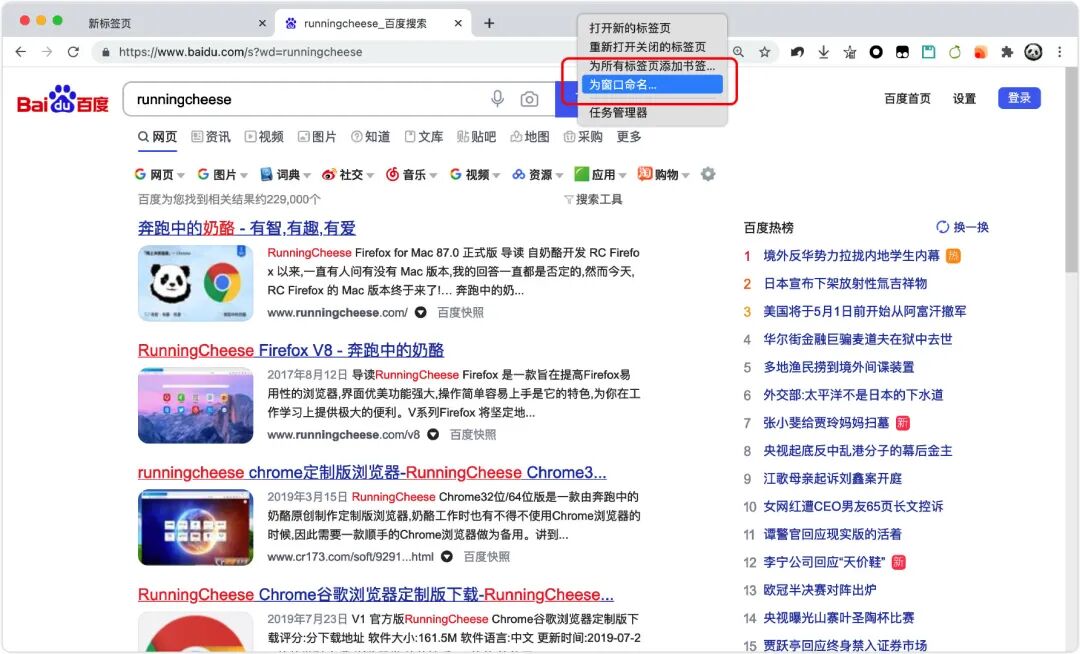The width and height of the screenshot is (1080, 654).
Task: Click the bookmark-star list extension icon
Action: (x=850, y=52)
